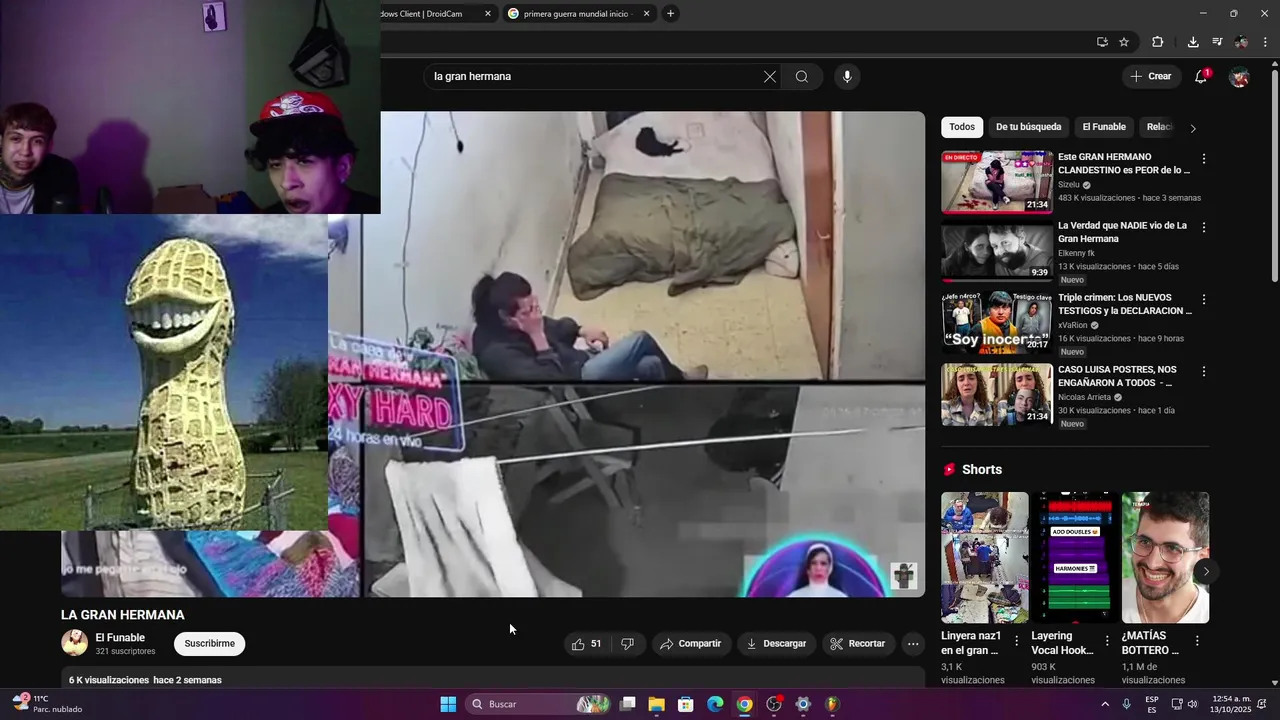Screen dimensions: 1280x720
Task: Open the Este GRAN HERMANO CLANDESTINO thumbnail
Action: pos(997,182)
